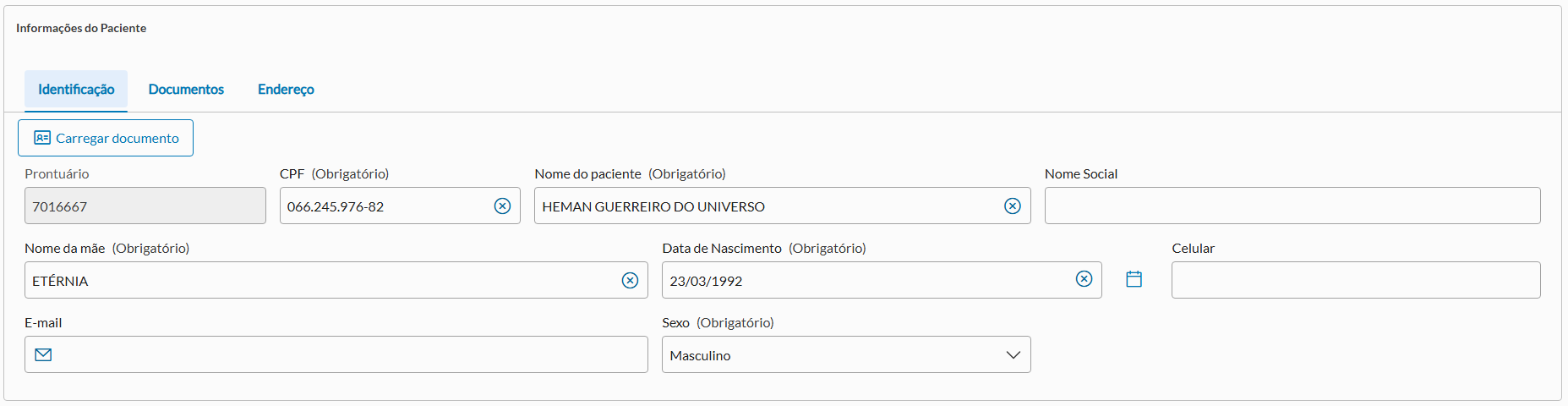Click inside the E-mail text field
The image size is (1568, 406).
[347, 355]
